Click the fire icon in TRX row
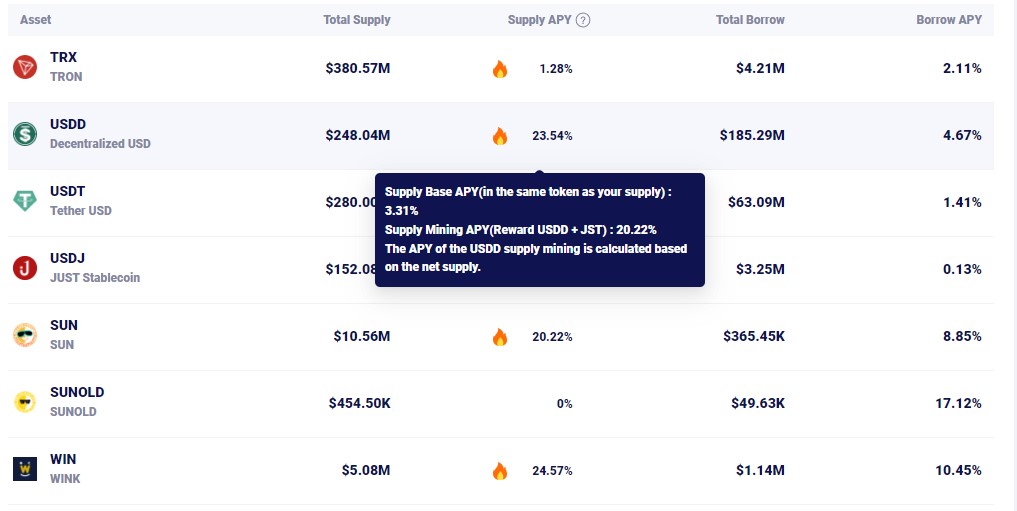Viewport: 1017px width, 511px height. pos(500,69)
